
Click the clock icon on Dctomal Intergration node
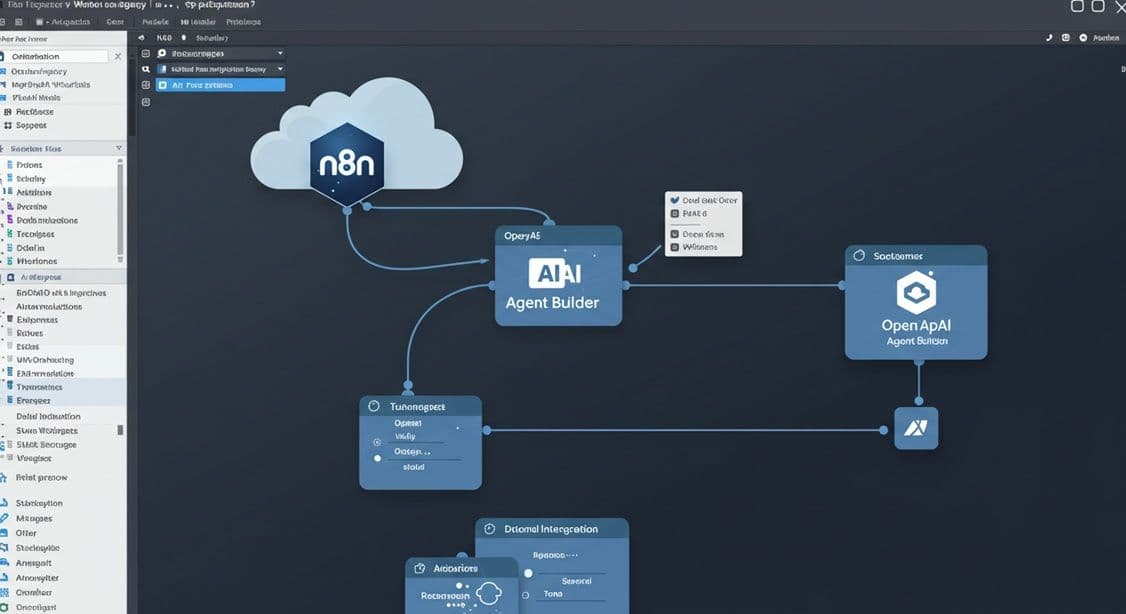coord(490,529)
